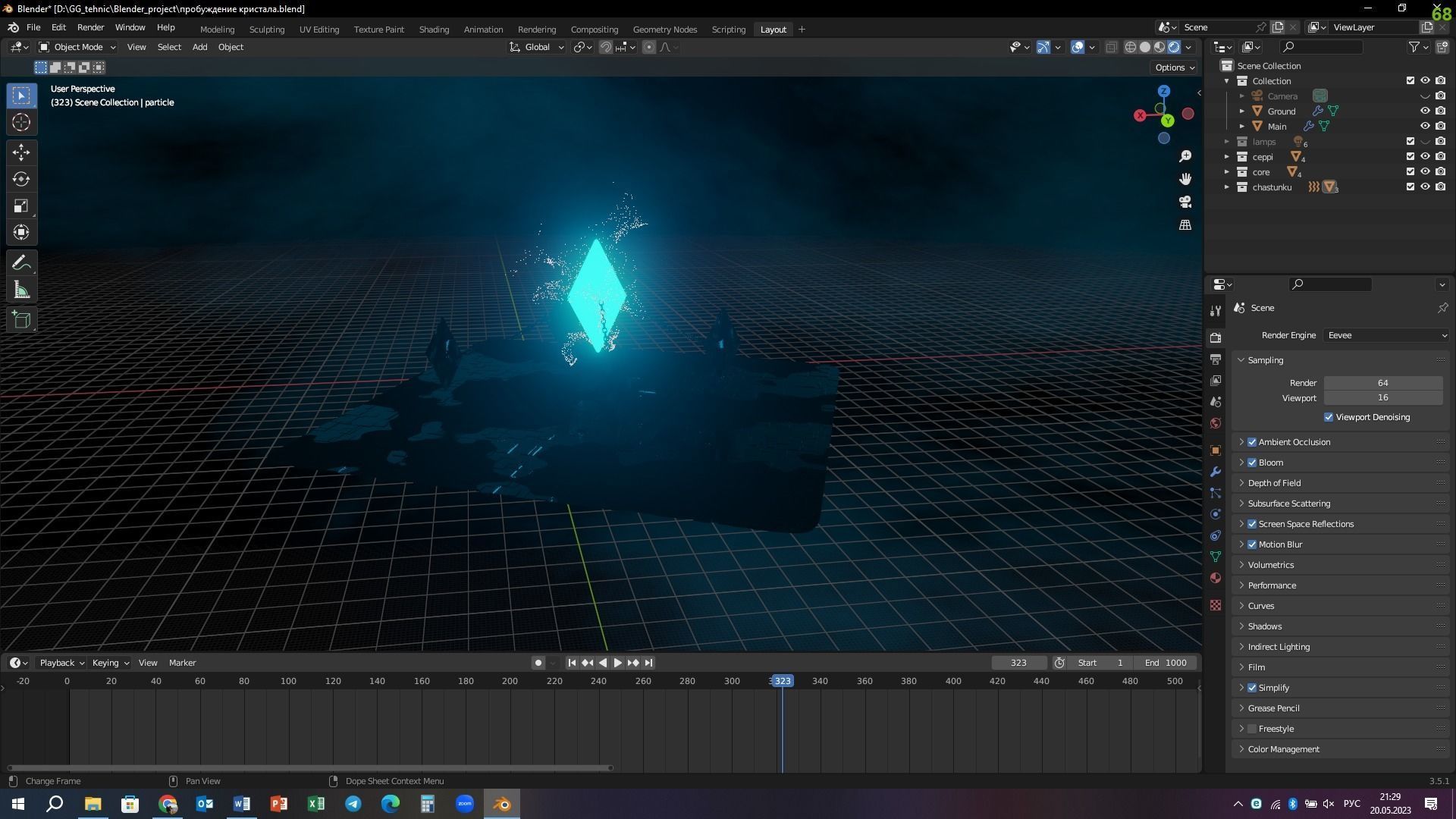This screenshot has height=819, width=1456.
Task: Open the Modifiers properties tab
Action: [1216, 472]
